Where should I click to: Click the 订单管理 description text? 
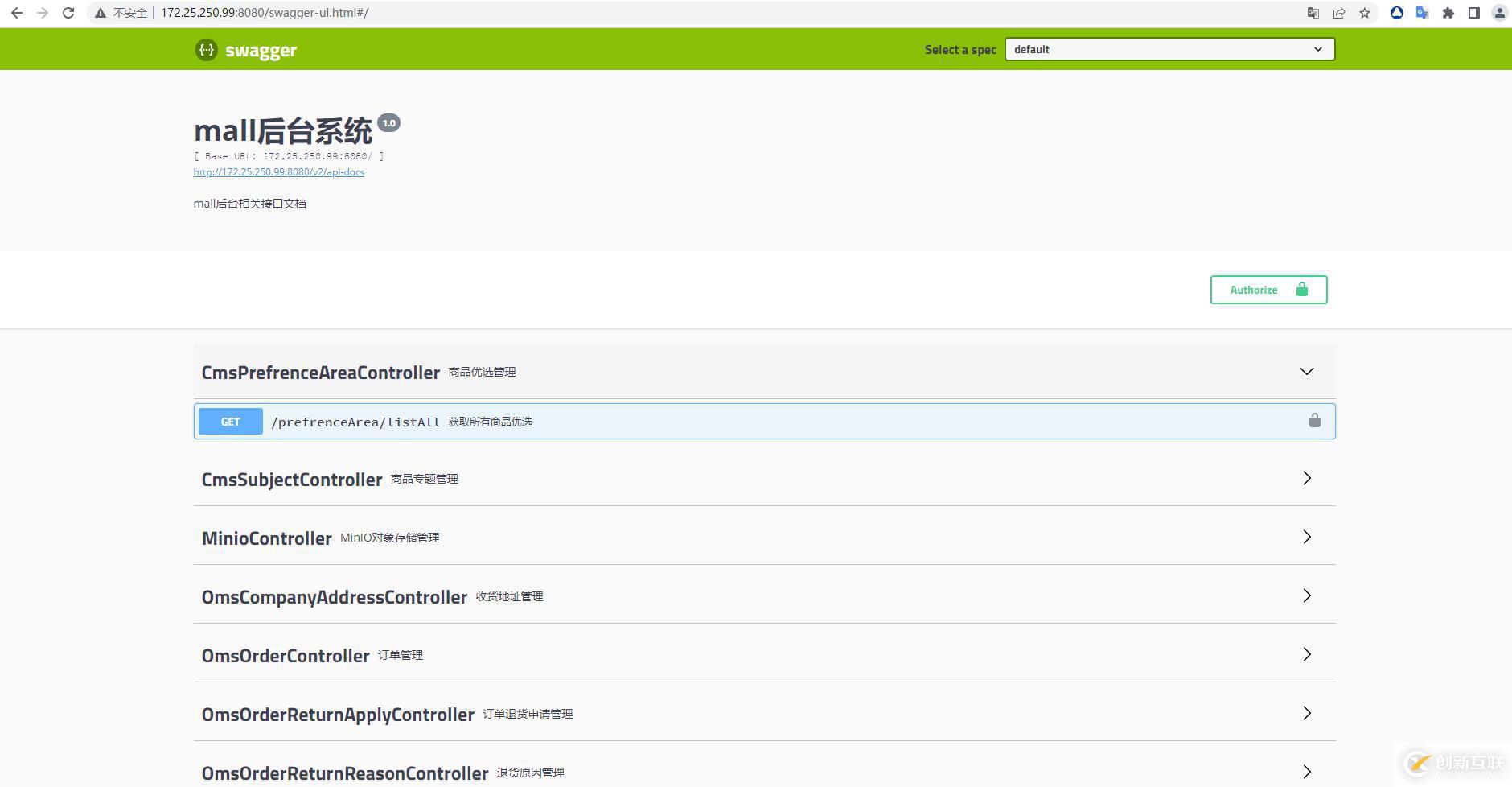click(x=401, y=655)
